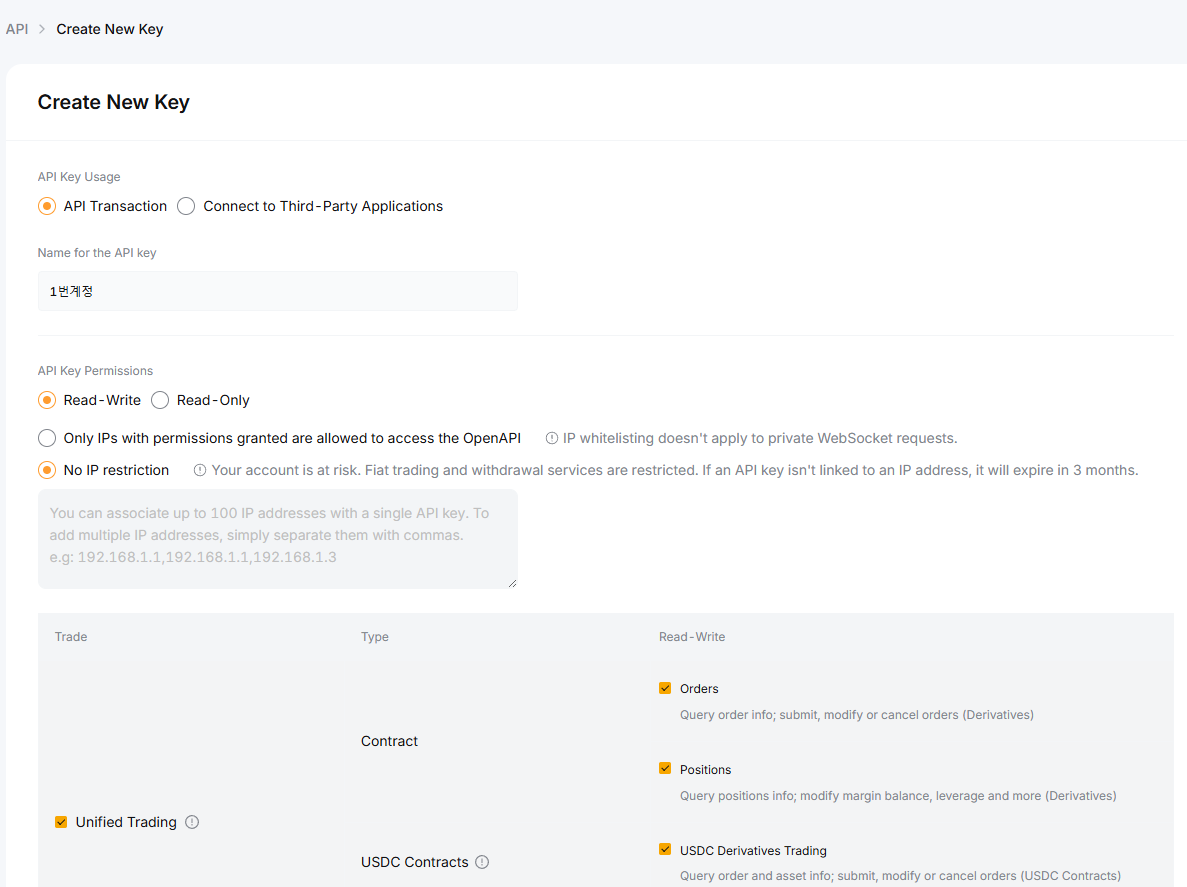
Task: Select the API Transaction radio option
Action: pos(47,206)
